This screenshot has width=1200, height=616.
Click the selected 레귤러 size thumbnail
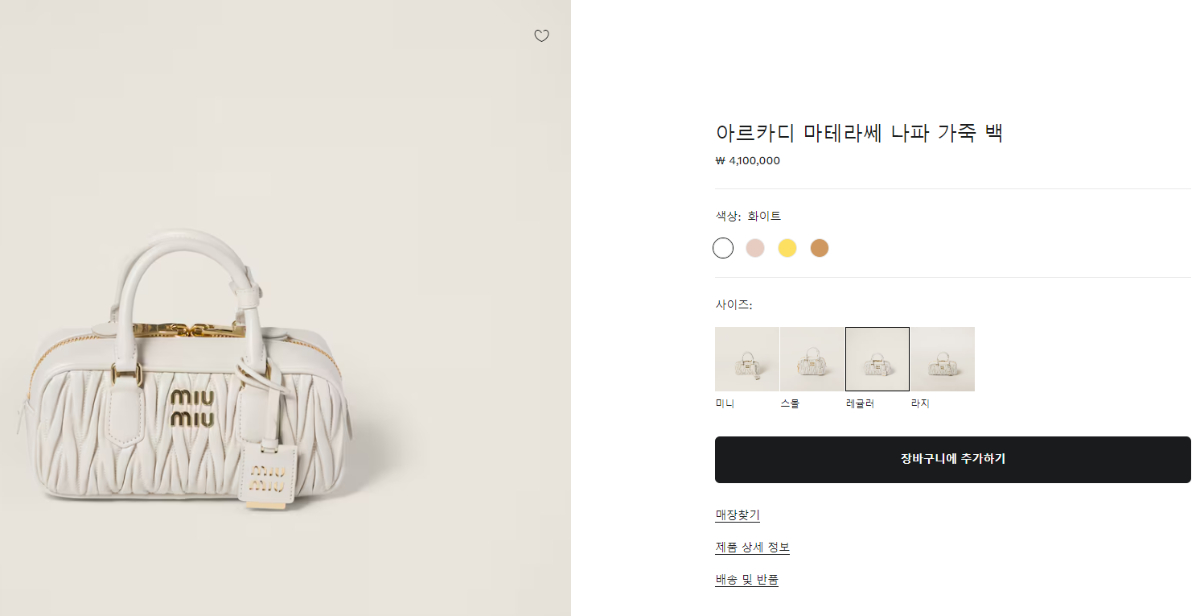pyautogui.click(x=877, y=359)
